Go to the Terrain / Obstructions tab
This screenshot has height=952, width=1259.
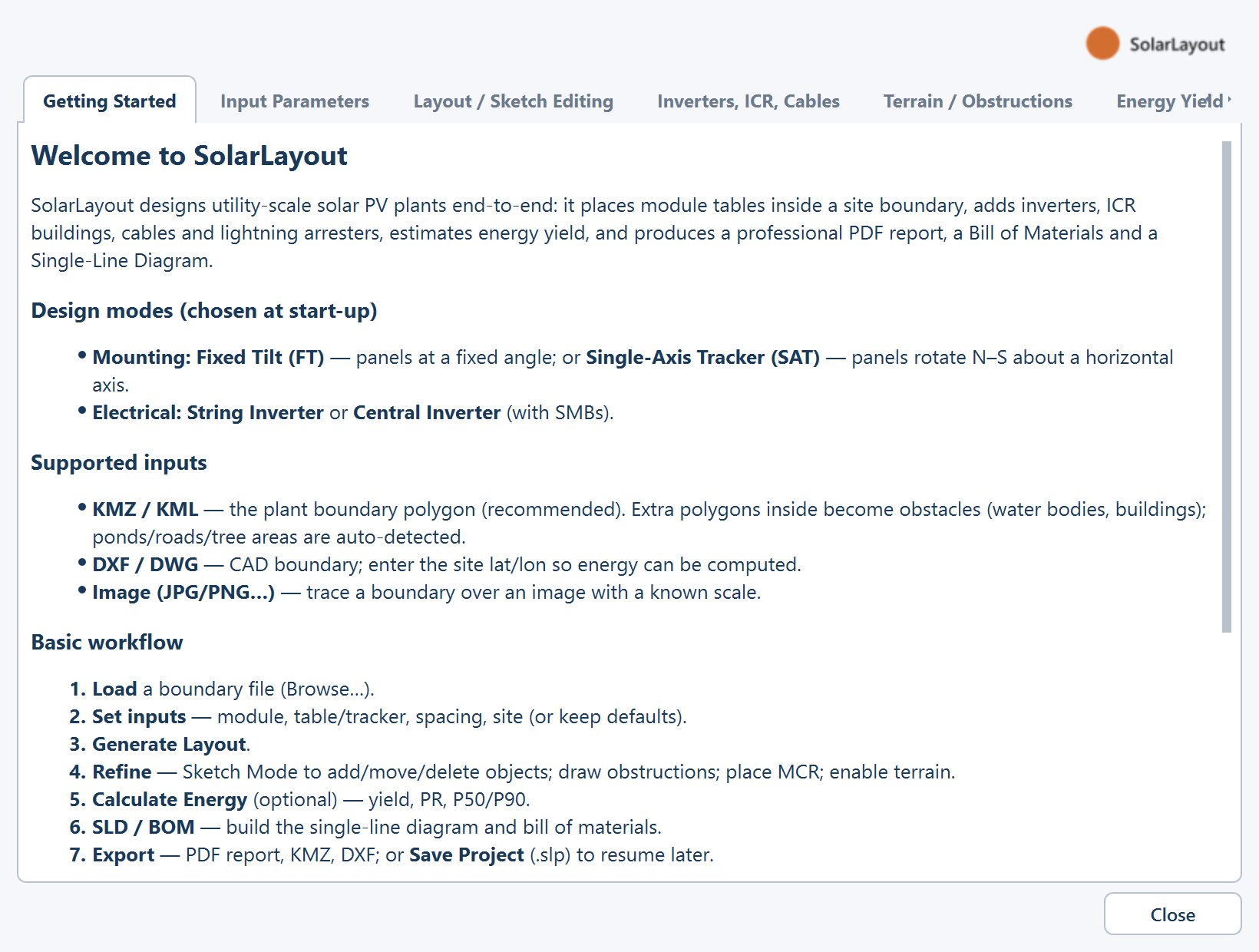pos(977,101)
